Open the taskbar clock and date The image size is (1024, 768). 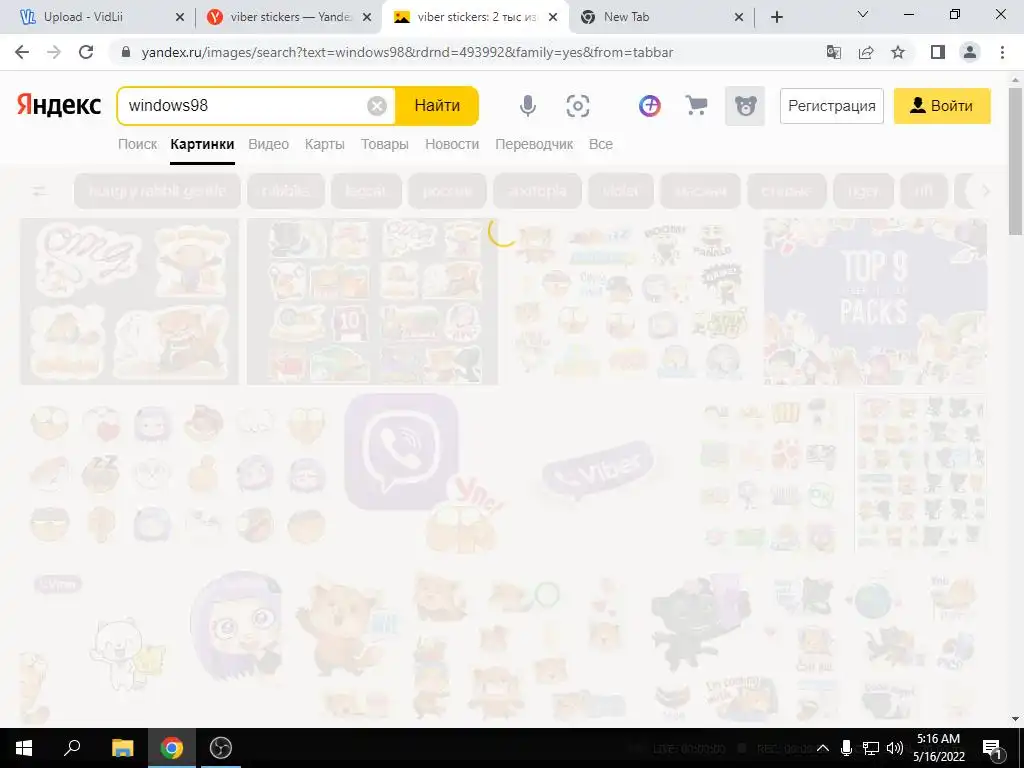[x=938, y=748]
